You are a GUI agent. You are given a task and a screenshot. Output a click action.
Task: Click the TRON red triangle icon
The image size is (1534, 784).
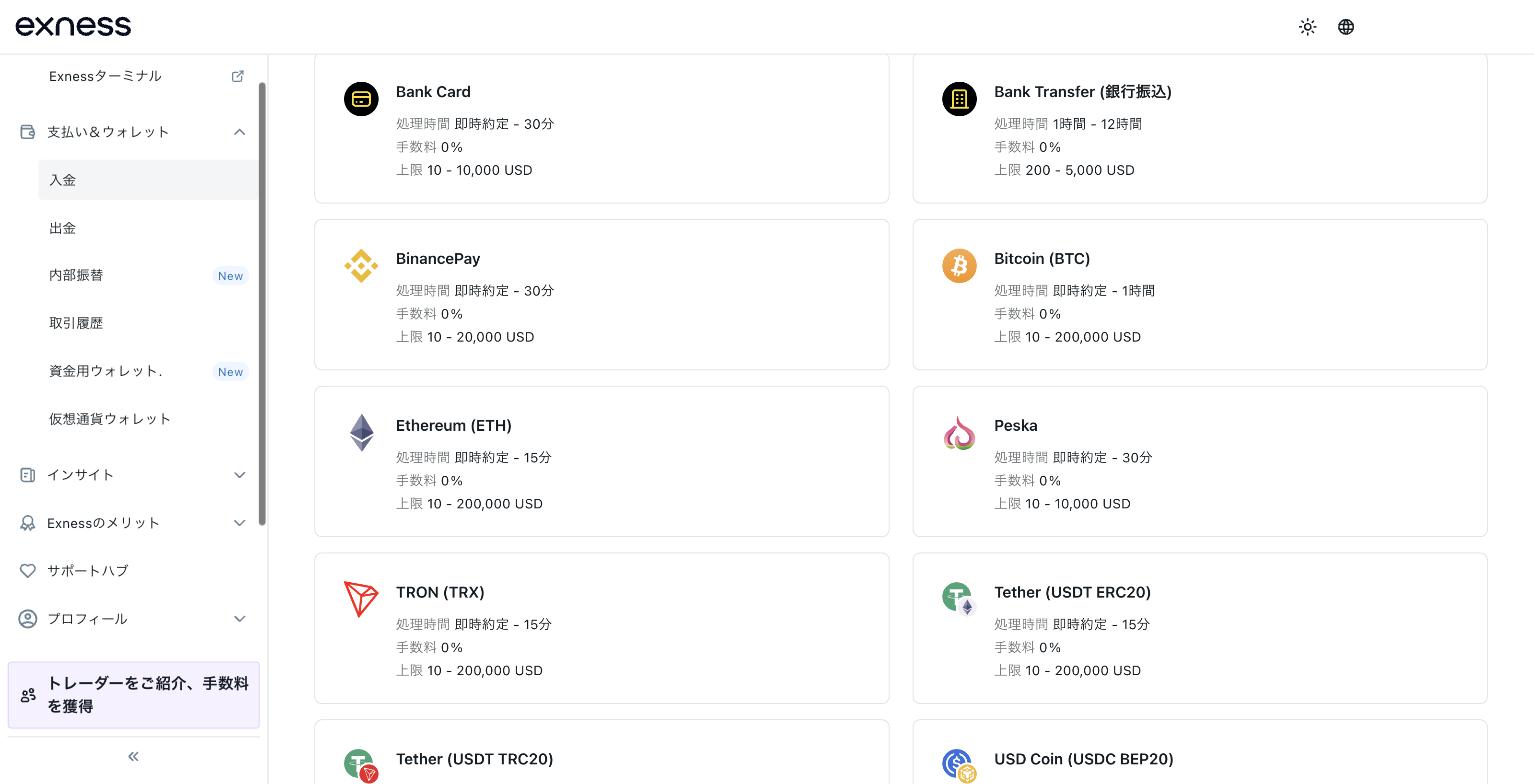[361, 599]
